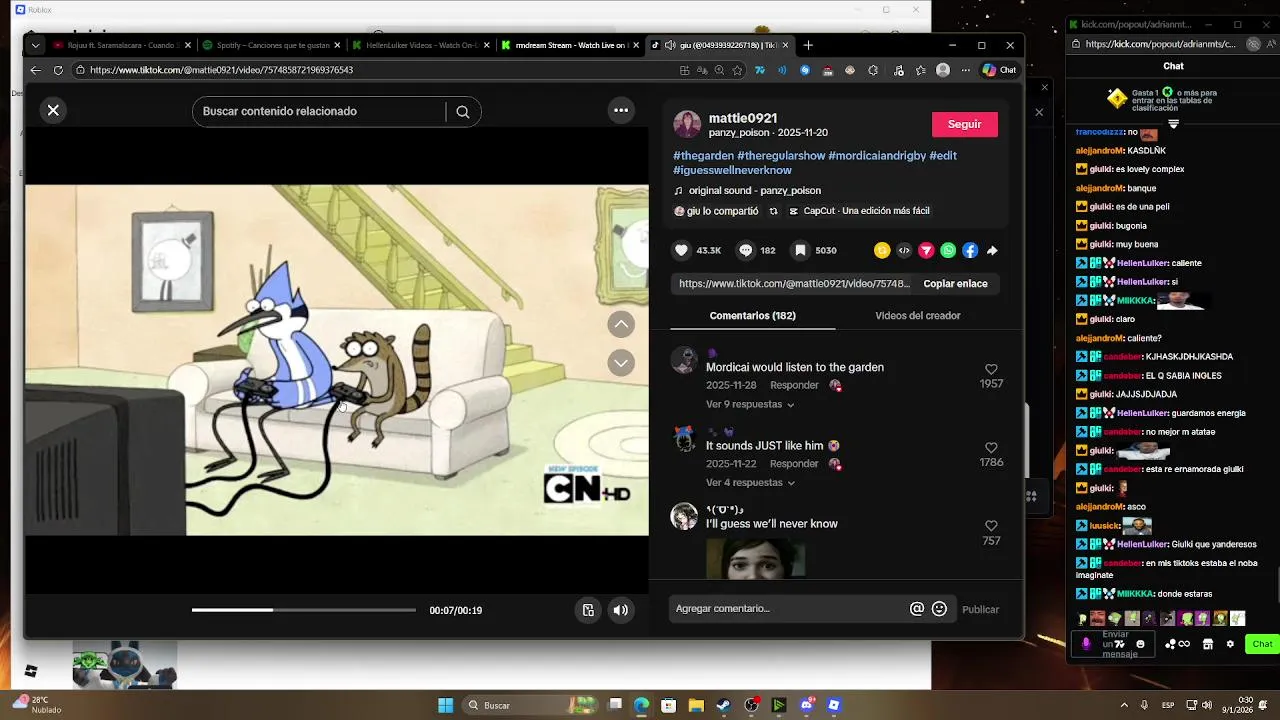Reload the TikTok page
The height and width of the screenshot is (720, 1280).
(58, 70)
